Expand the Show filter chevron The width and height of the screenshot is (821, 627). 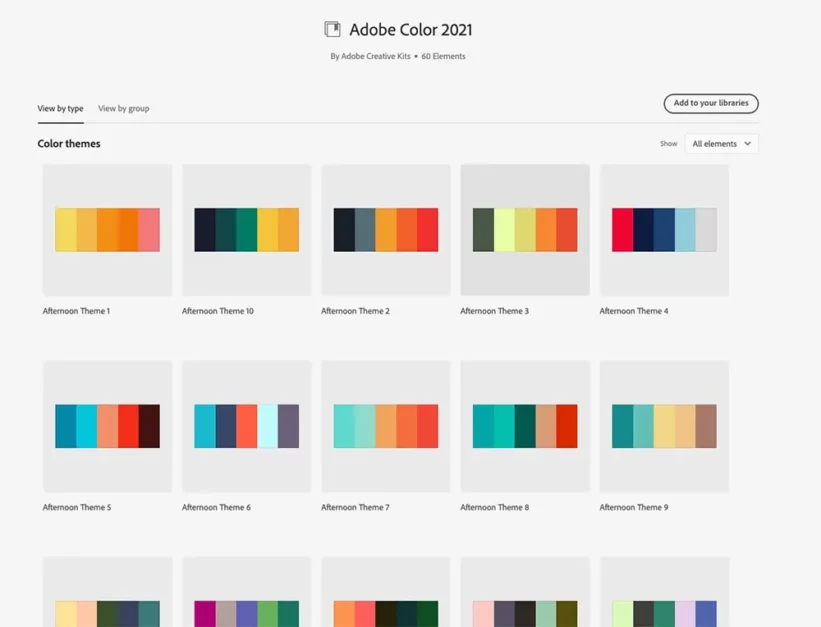pyautogui.click(x=746, y=143)
